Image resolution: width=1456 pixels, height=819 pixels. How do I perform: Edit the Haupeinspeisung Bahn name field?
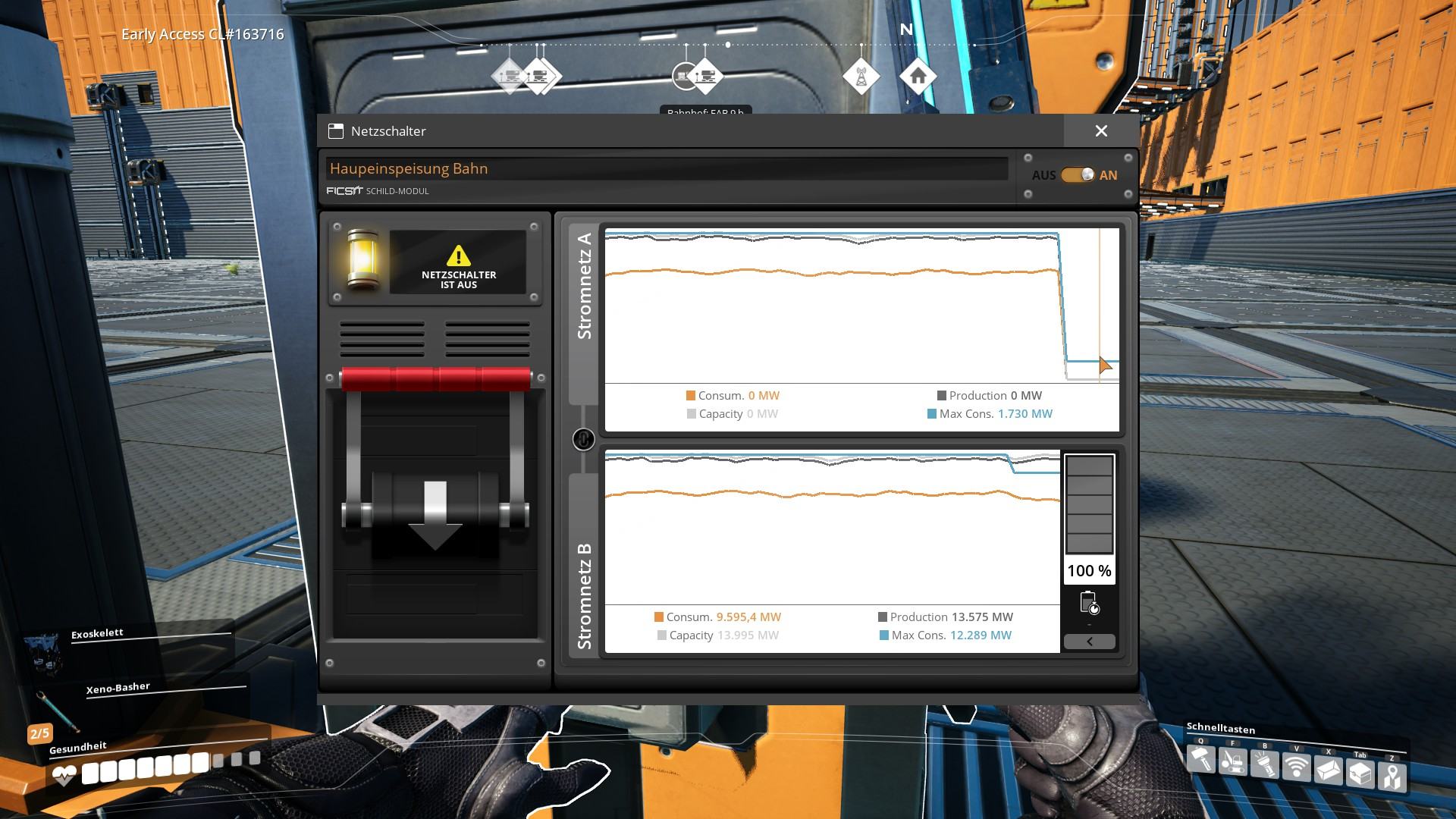[667, 168]
